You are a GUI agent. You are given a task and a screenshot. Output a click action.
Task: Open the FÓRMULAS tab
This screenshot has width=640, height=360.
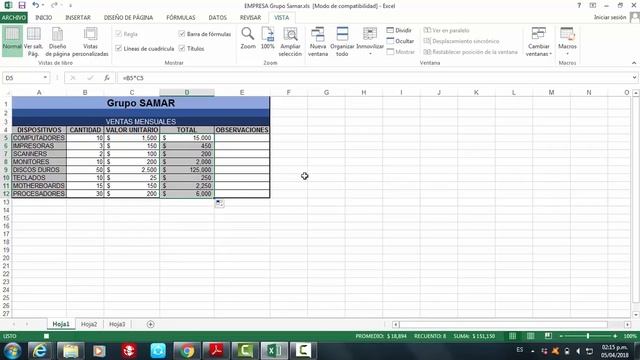click(x=181, y=18)
